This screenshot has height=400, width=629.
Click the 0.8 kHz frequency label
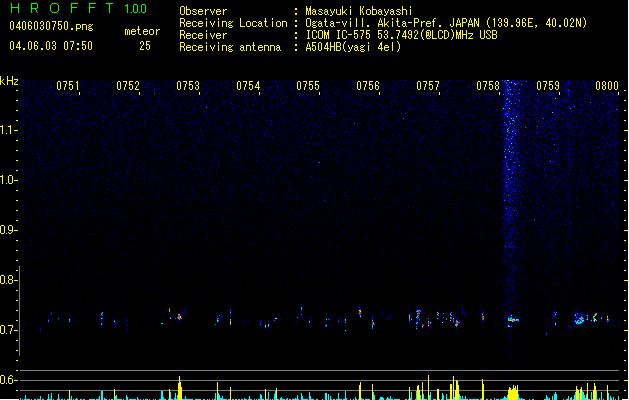point(8,280)
